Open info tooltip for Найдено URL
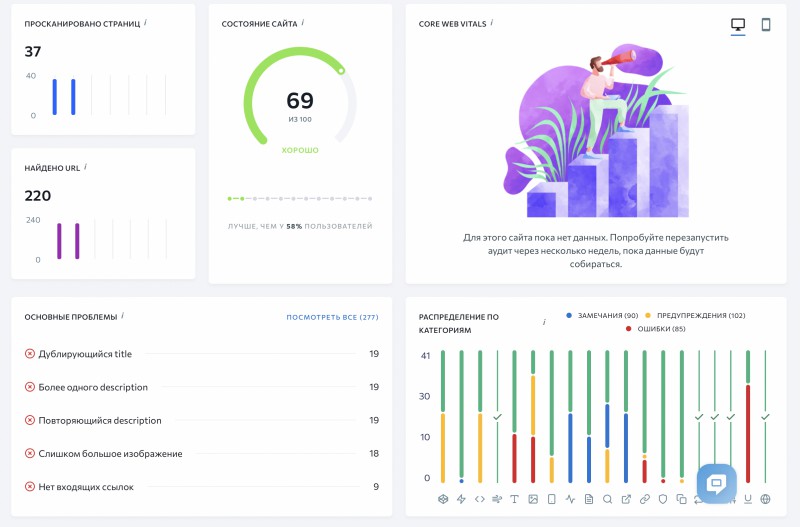 tap(85, 166)
